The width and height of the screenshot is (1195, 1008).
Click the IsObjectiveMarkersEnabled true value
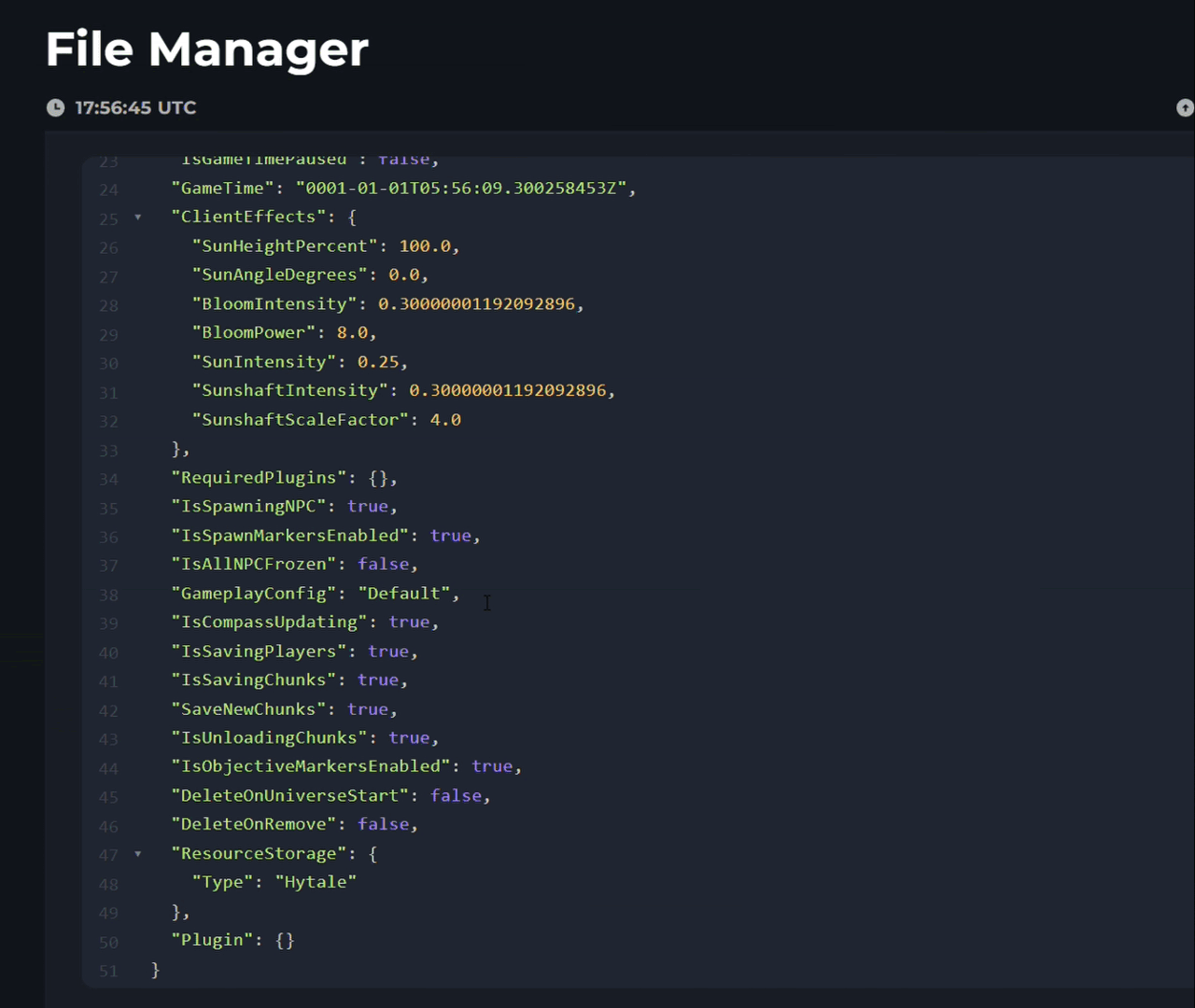[x=492, y=766]
